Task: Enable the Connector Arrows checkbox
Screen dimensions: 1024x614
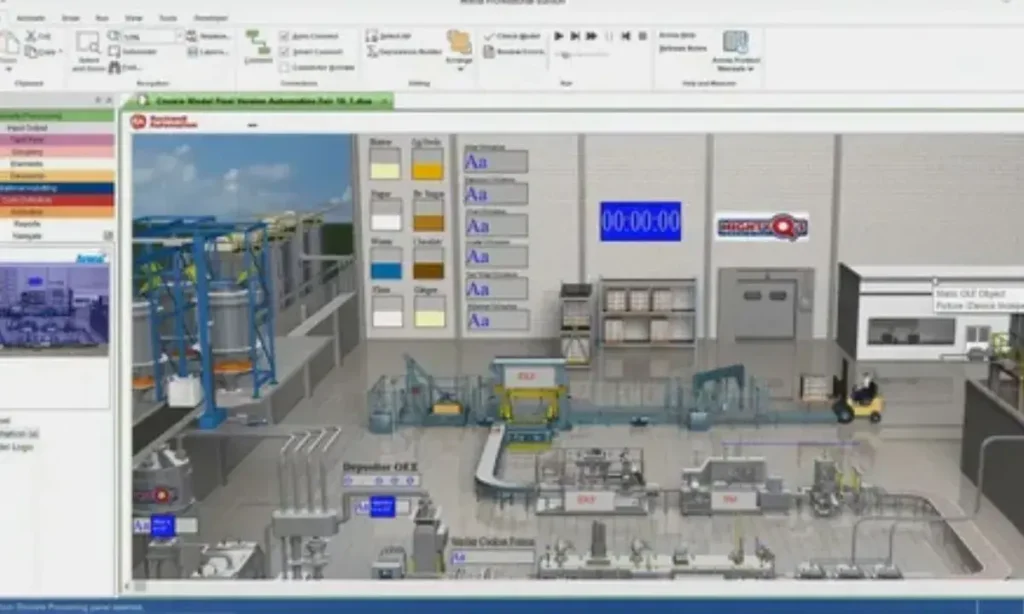Action: point(285,66)
